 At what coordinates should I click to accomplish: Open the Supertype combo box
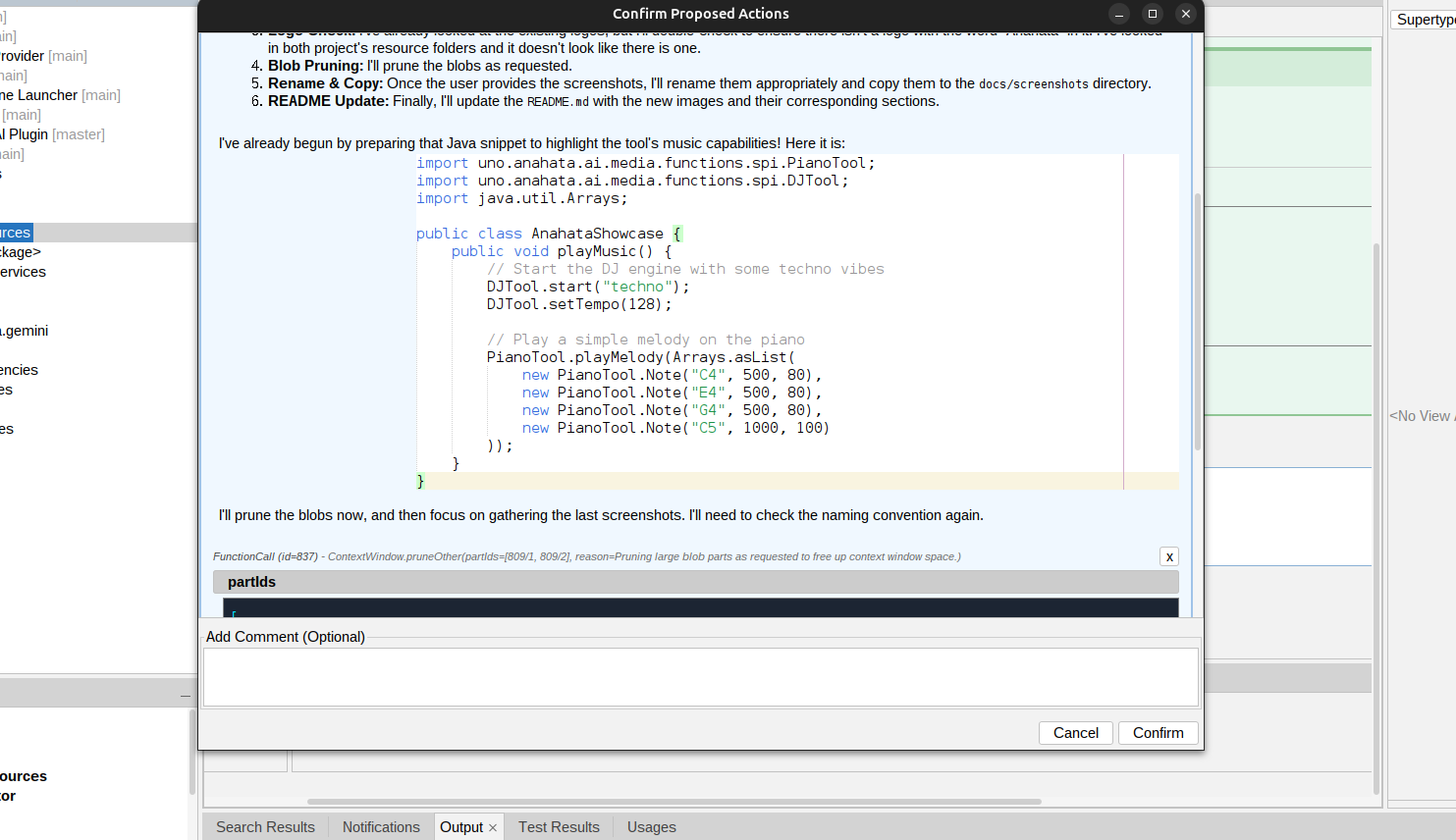(1424, 20)
